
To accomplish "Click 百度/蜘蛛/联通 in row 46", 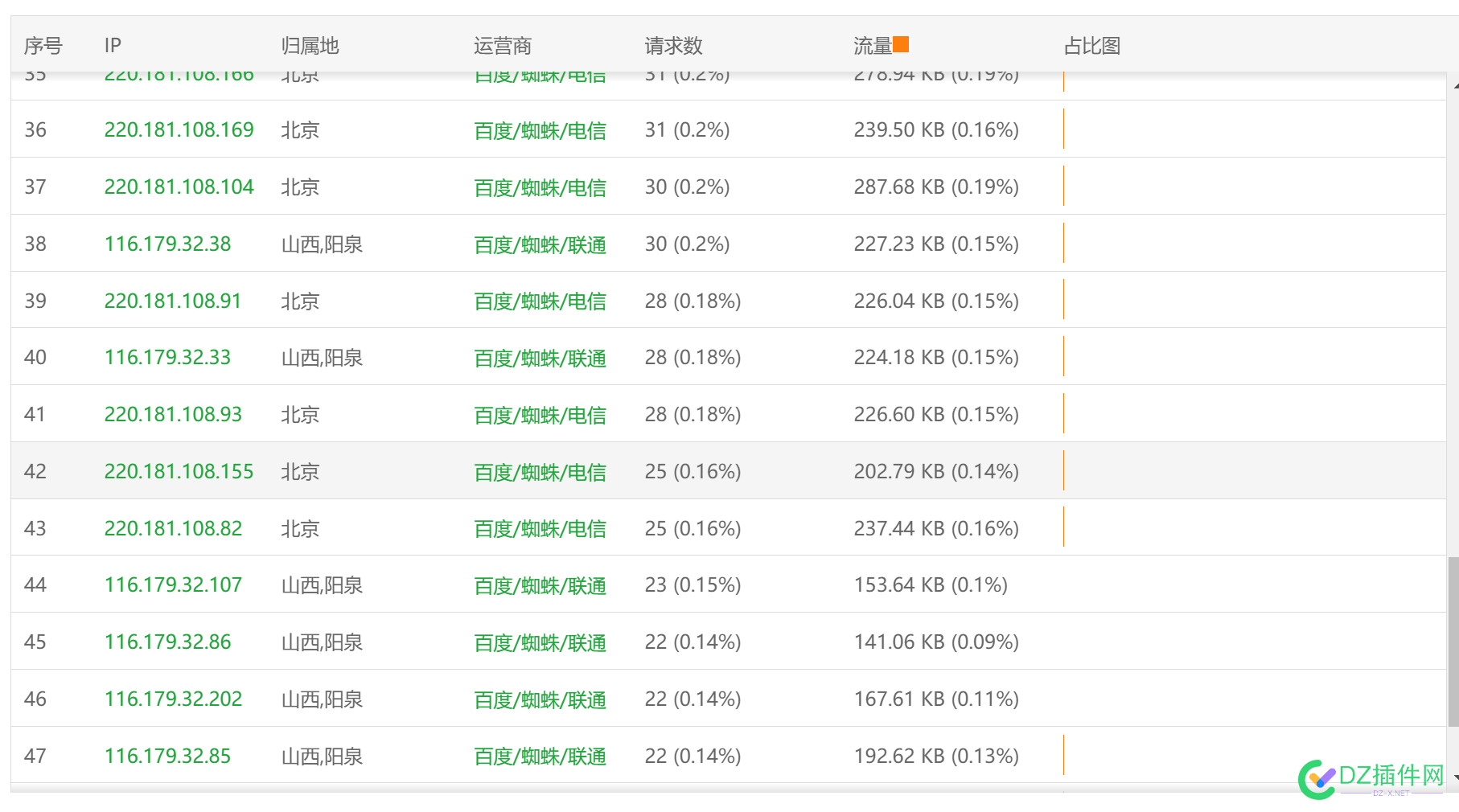I will 540,699.
